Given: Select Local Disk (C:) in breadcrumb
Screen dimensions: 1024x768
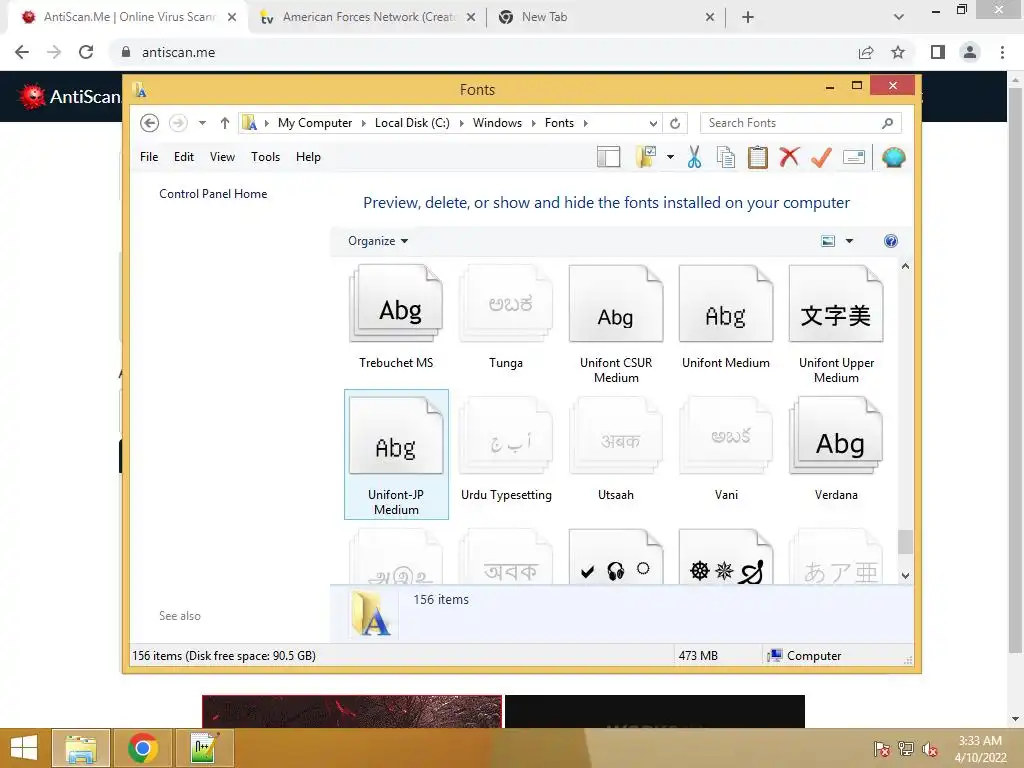Looking at the screenshot, I should pos(412,123).
